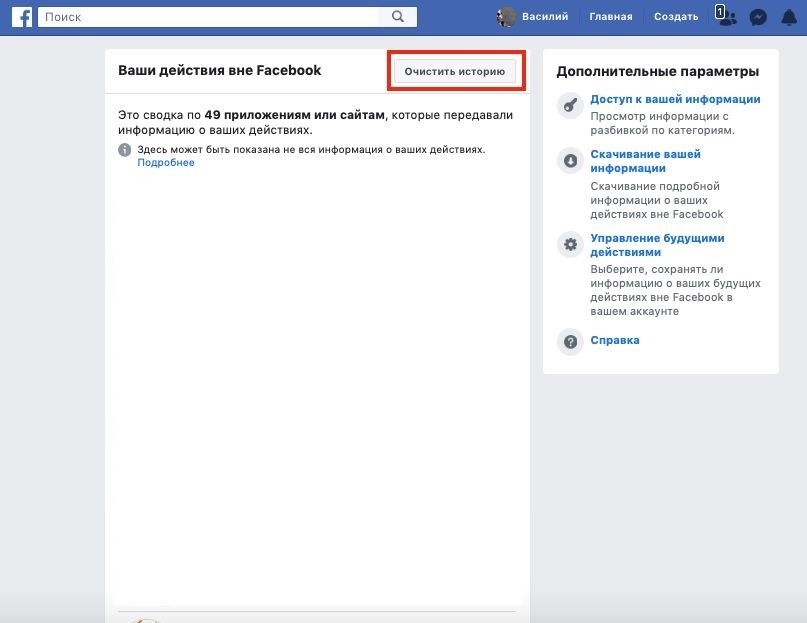
Task: Click the download arrow icon
Action: pos(570,160)
